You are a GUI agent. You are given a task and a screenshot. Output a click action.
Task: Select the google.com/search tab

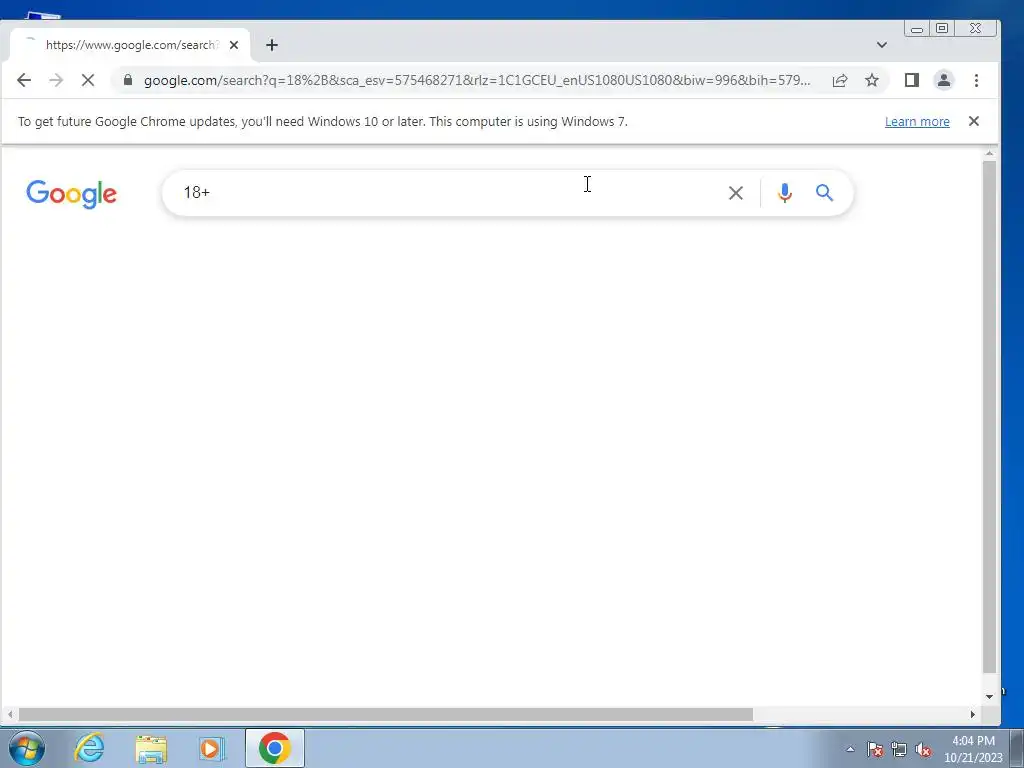click(131, 45)
